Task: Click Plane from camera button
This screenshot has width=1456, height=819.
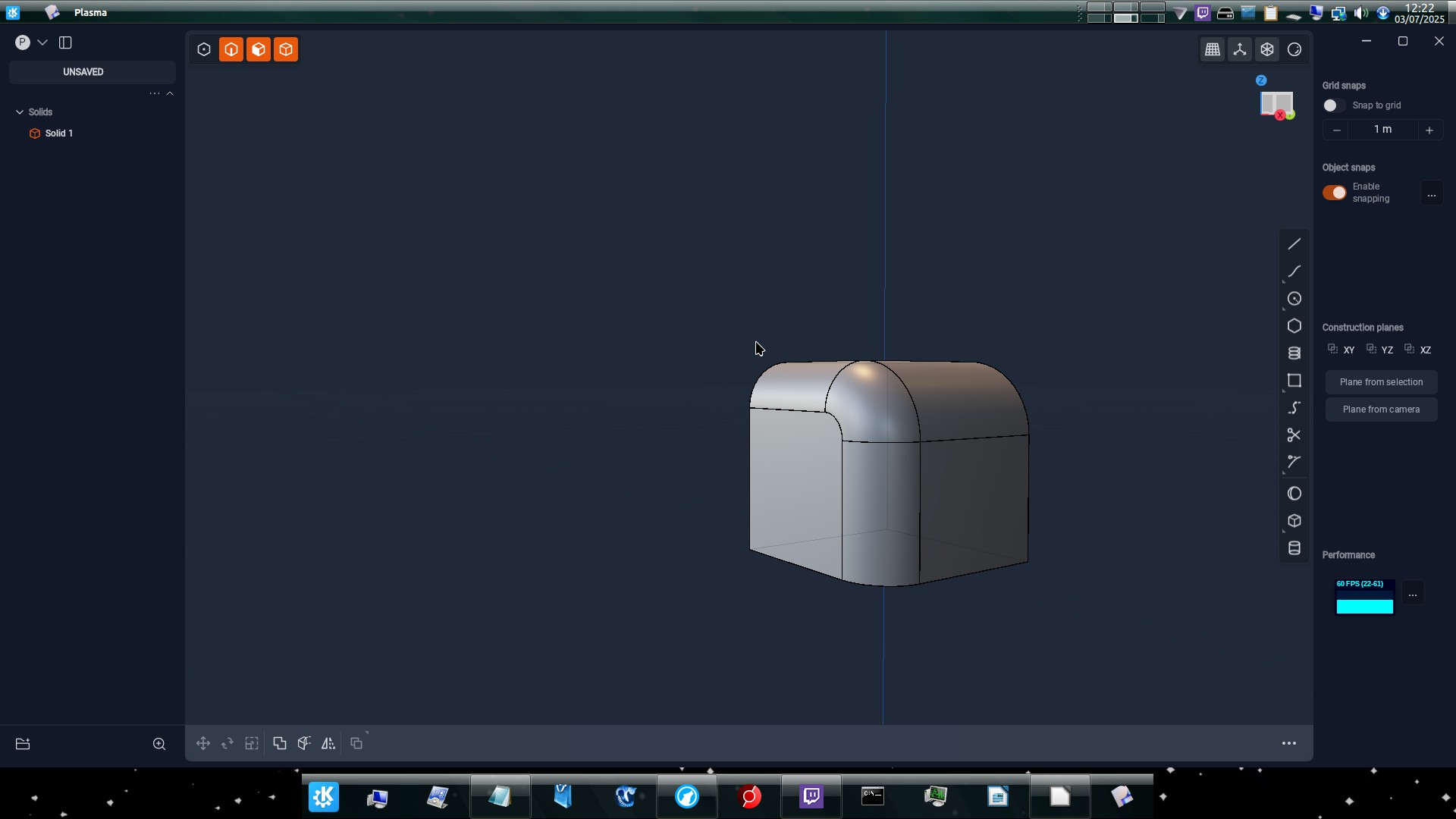Action: 1382,409
